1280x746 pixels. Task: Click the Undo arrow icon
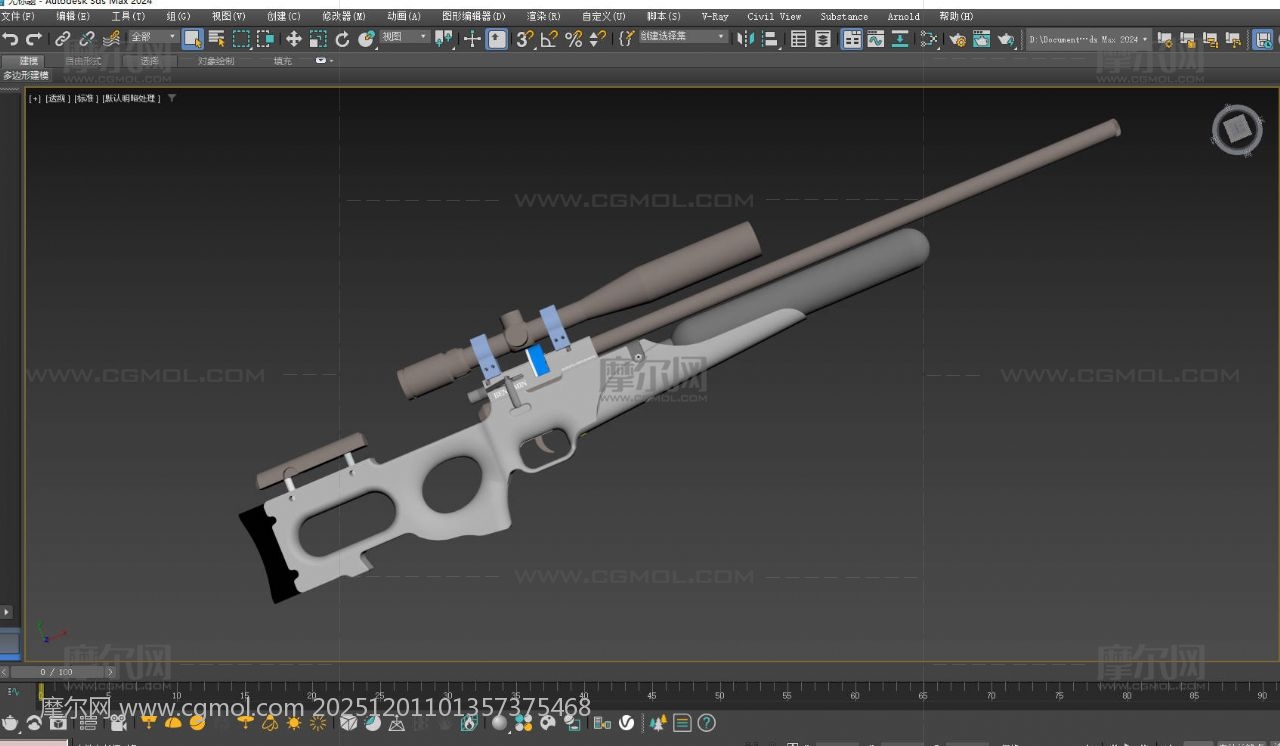coord(10,39)
